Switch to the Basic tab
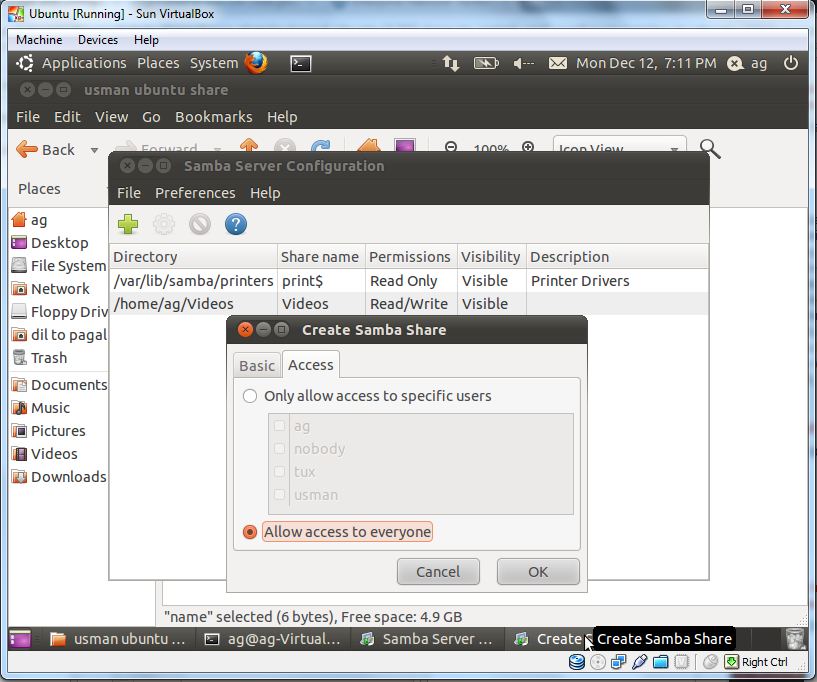The height and width of the screenshot is (682, 817). point(257,366)
